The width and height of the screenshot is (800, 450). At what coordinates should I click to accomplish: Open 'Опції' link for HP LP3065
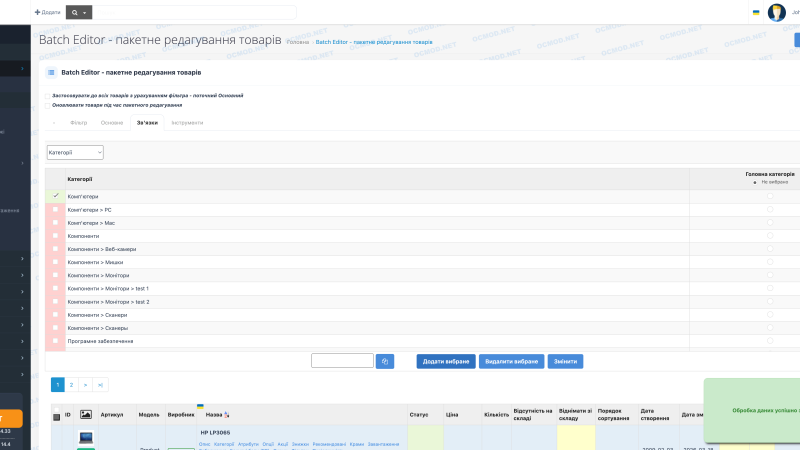268,444
